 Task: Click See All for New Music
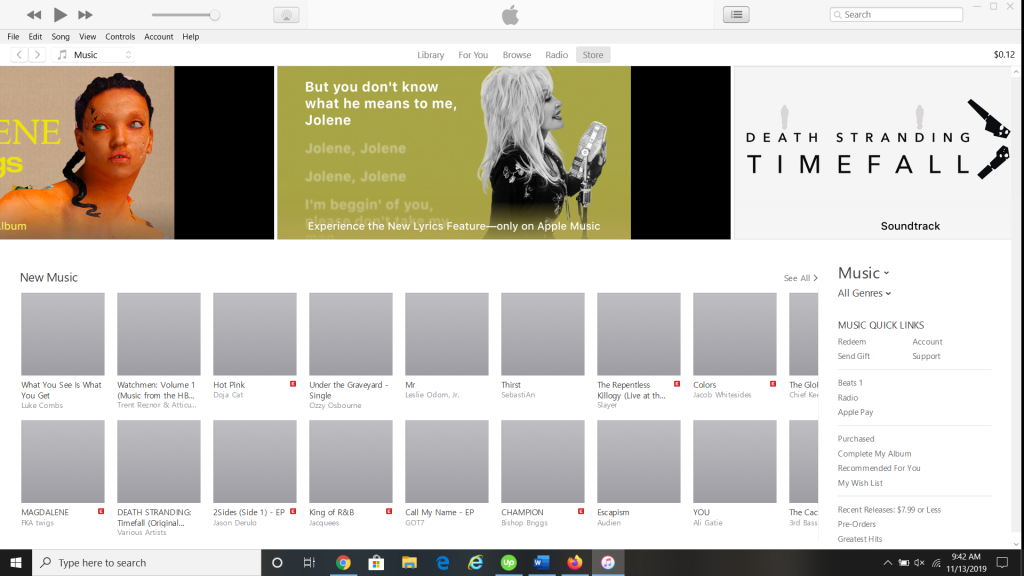click(x=800, y=278)
